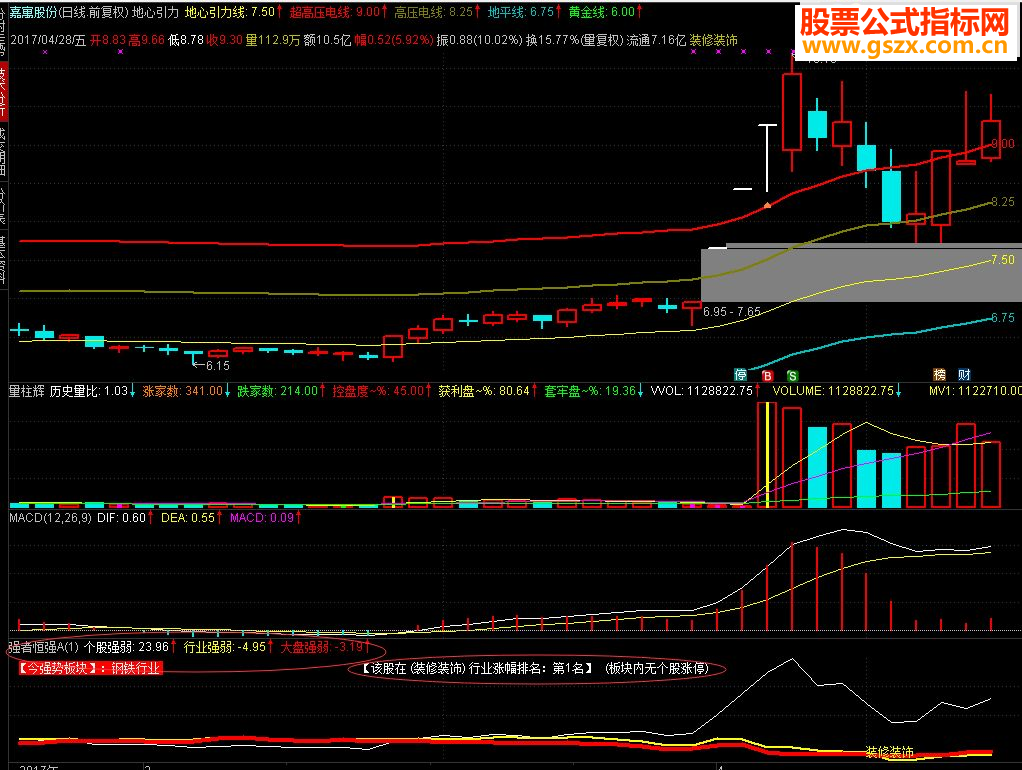Screen dimensions: 1022x770
Task: Click the 控盘度~%: 45.00 value
Action: coord(382,391)
